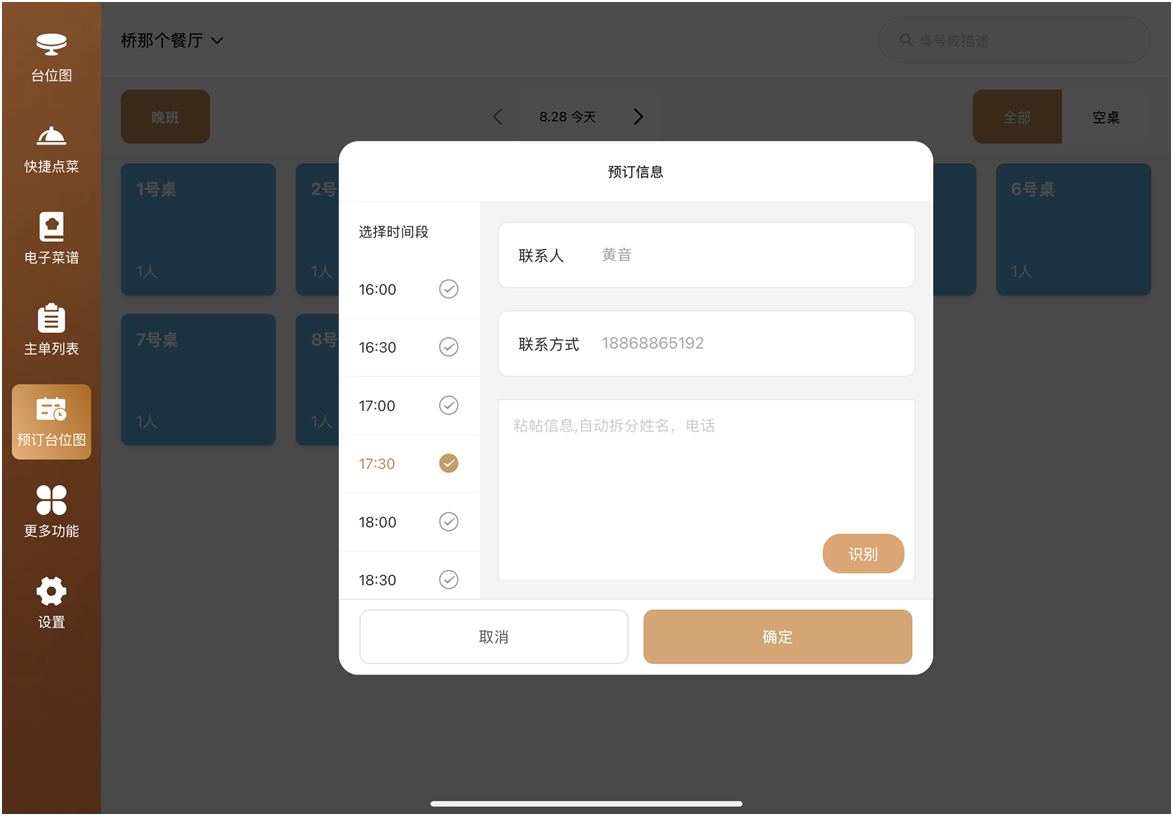The height and width of the screenshot is (816, 1173).
Task: Uncheck the selected 17:30 time slot
Action: [449, 463]
